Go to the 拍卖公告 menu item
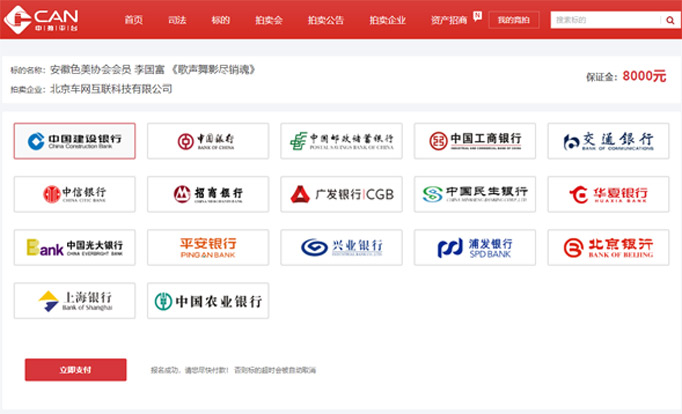This screenshot has height=414, width=682. (326, 20)
